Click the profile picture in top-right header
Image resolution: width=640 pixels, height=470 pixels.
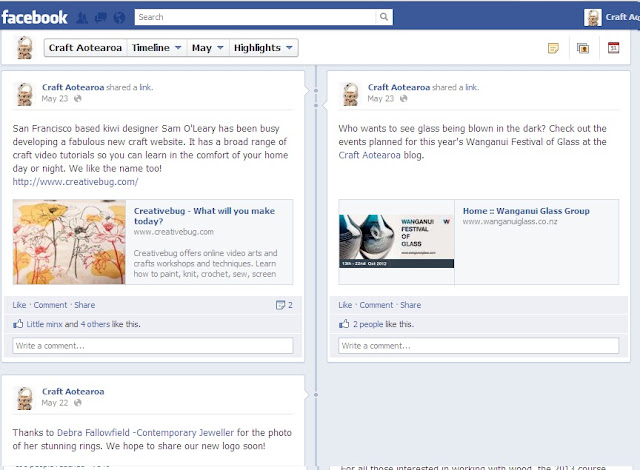[593, 18]
